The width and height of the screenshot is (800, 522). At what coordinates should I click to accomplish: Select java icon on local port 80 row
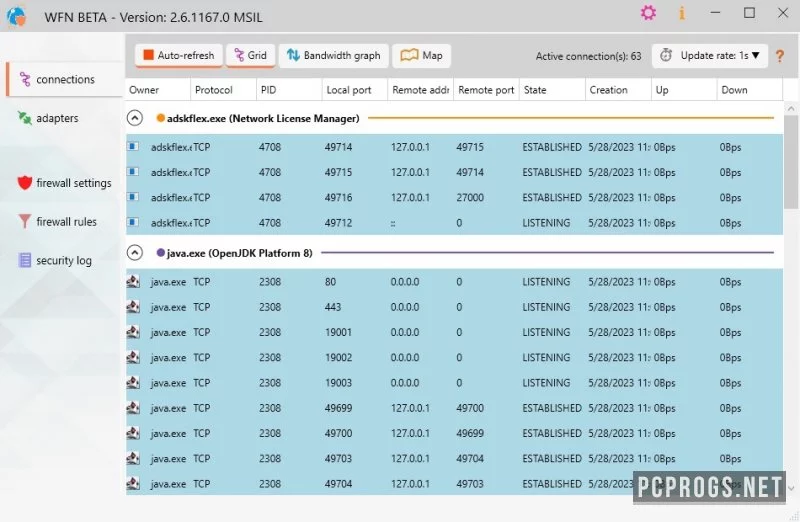133,281
